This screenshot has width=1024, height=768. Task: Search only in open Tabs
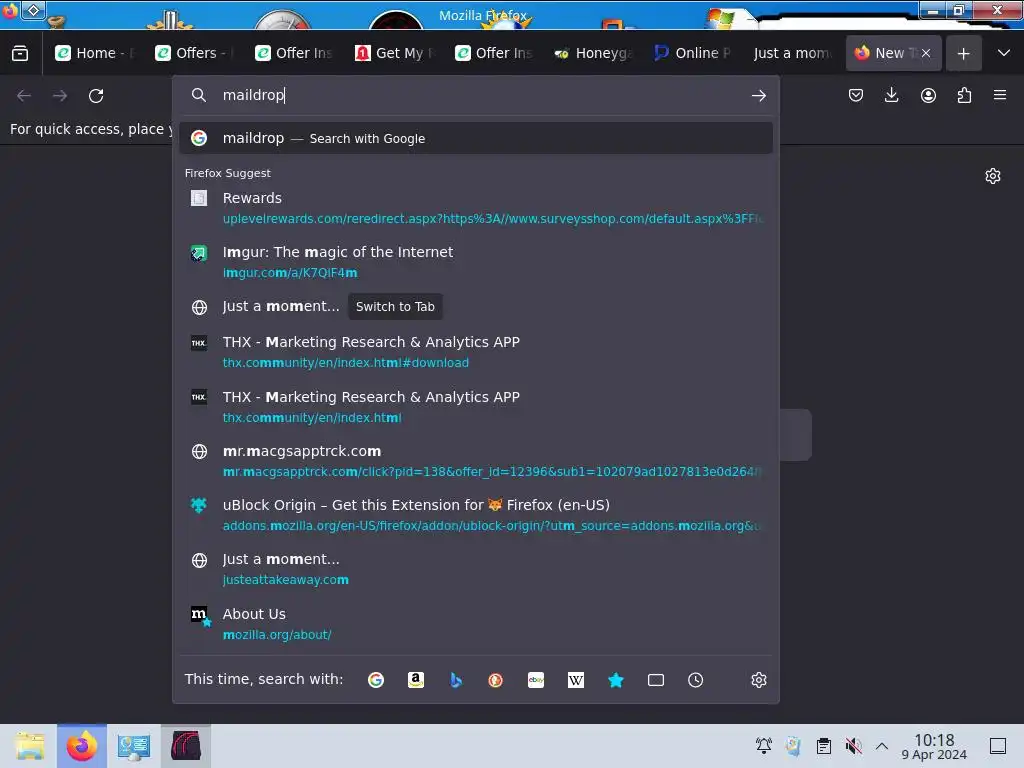point(656,680)
